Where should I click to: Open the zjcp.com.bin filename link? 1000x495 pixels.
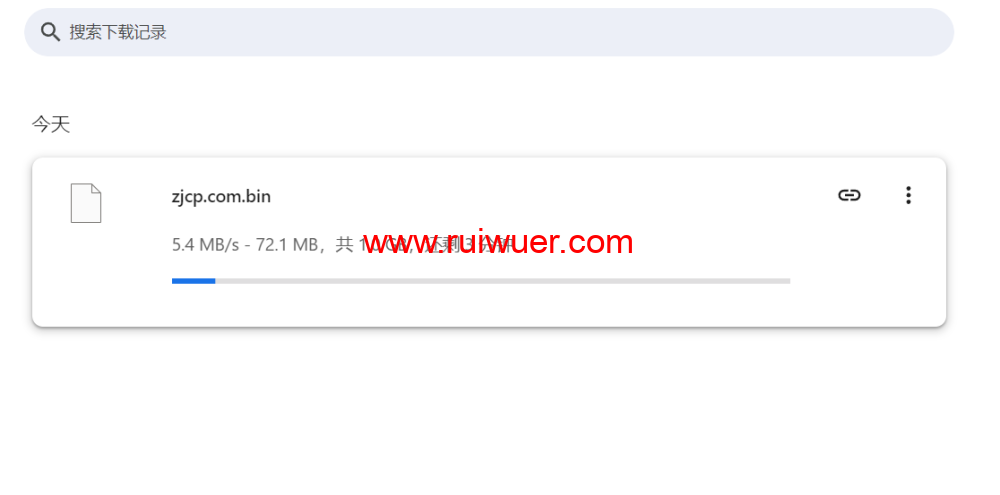pos(221,196)
